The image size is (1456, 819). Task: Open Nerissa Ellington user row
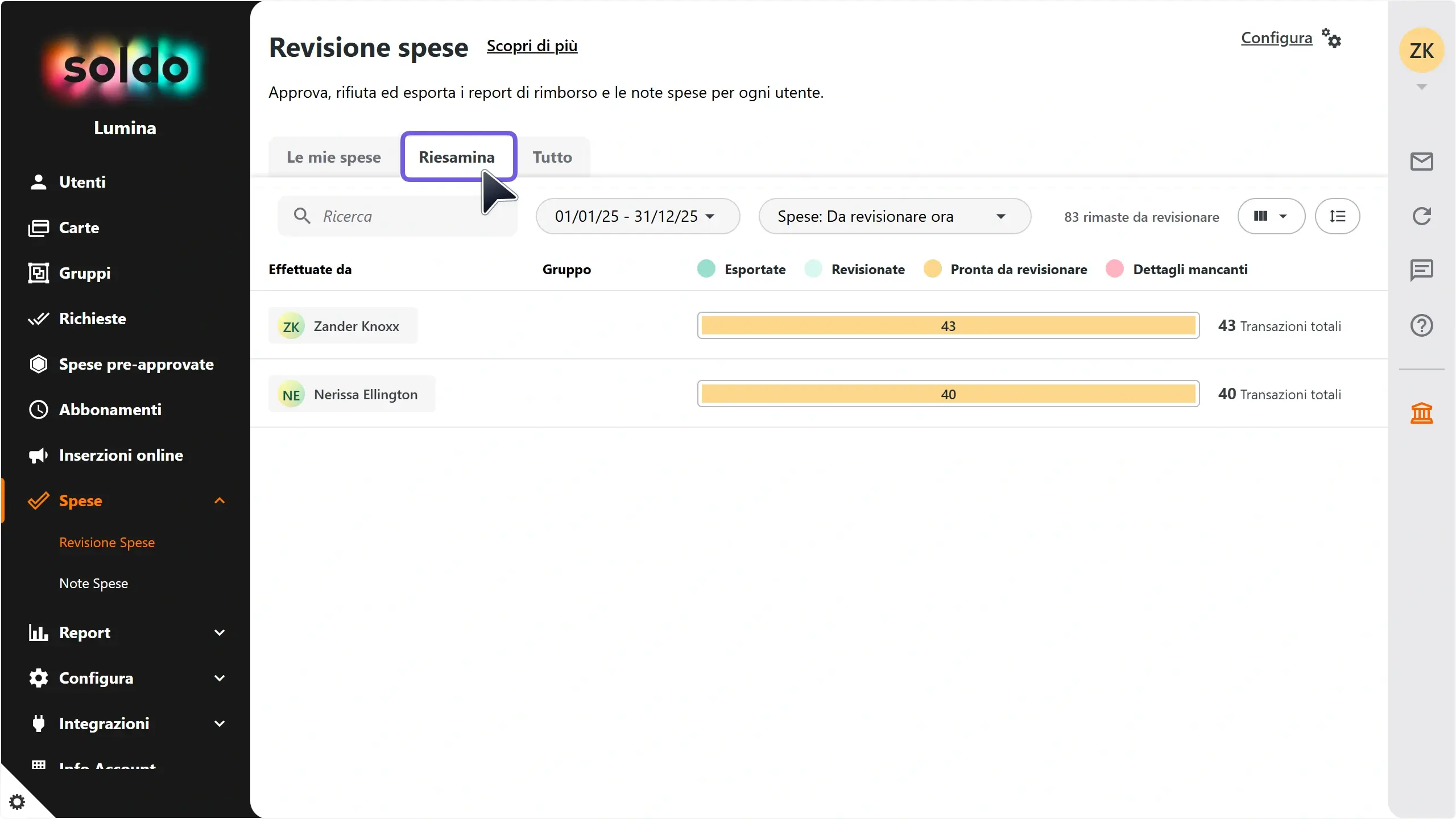pyautogui.click(x=819, y=394)
